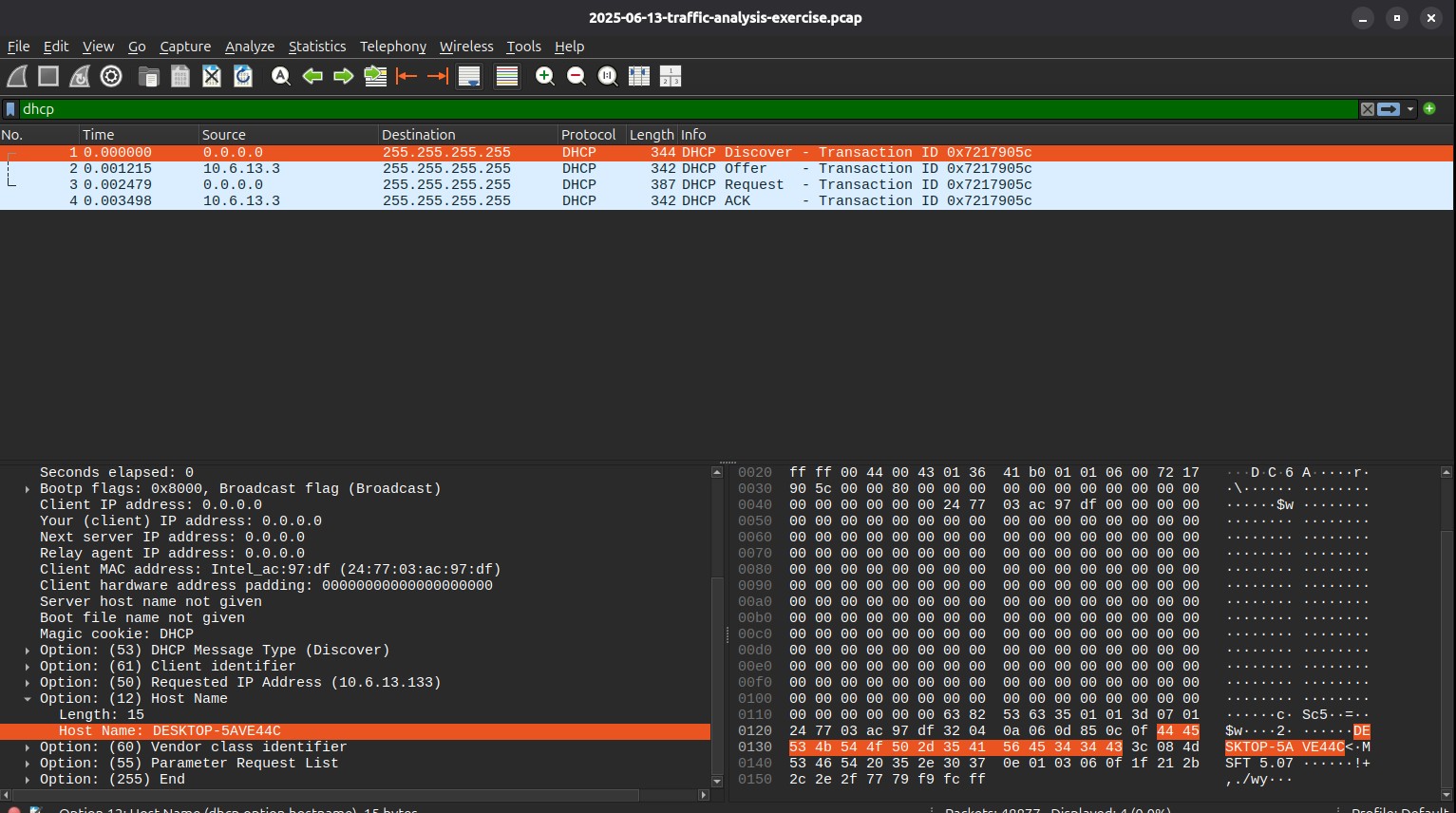Go back in packet history arrow
Screen dimensions: 1456x813
tap(312, 77)
